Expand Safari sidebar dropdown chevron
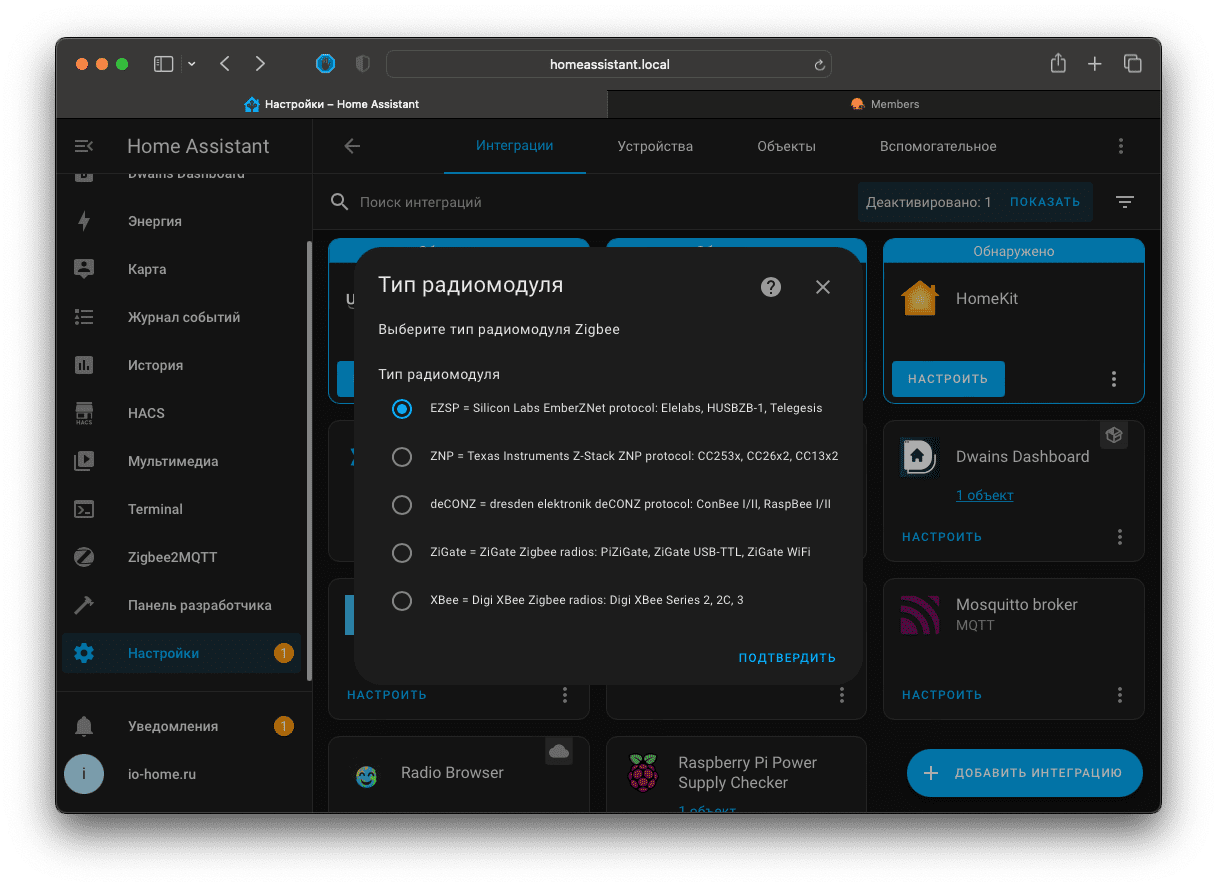1217x887 pixels. [x=192, y=64]
